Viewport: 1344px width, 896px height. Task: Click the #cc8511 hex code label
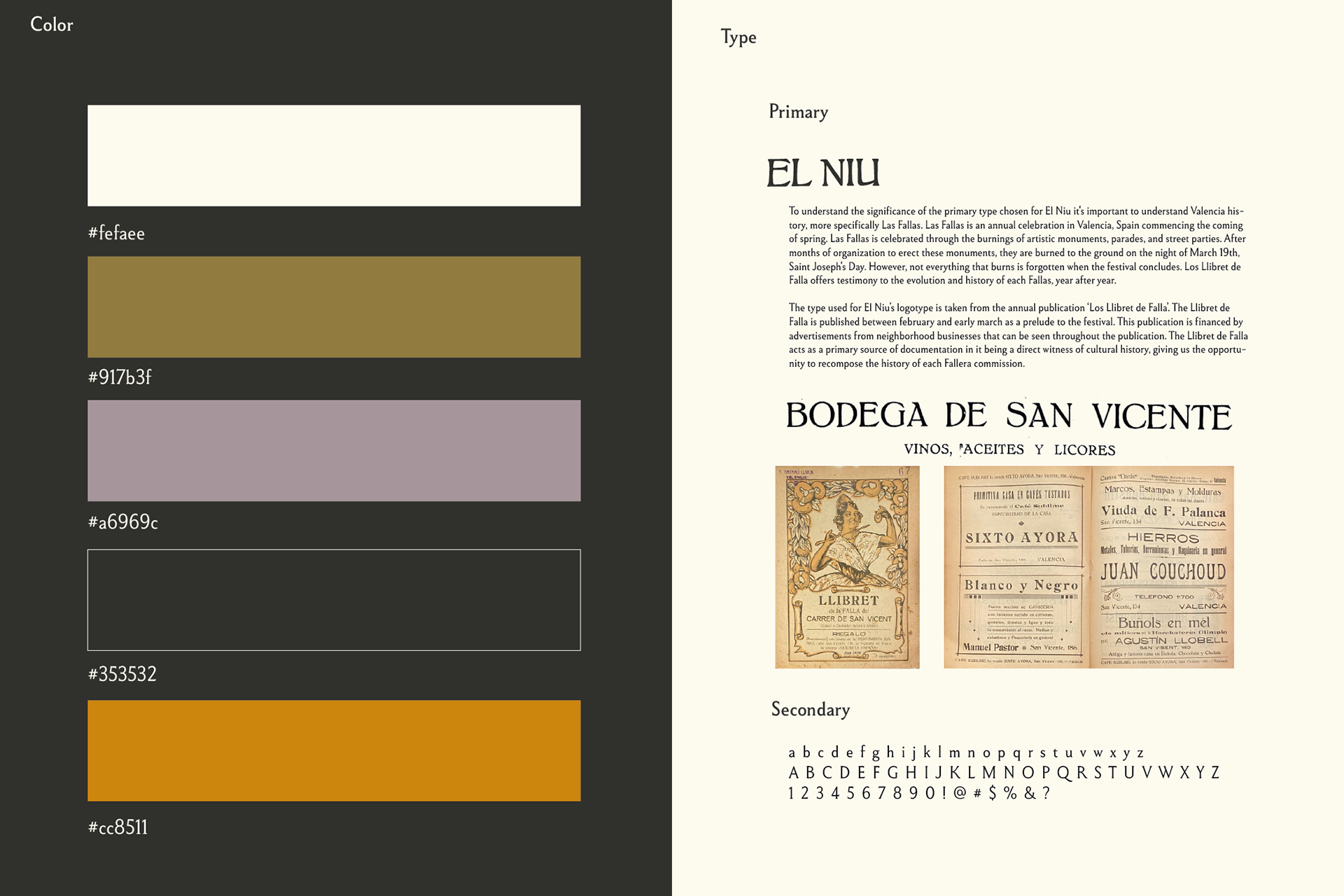pyautogui.click(x=118, y=827)
